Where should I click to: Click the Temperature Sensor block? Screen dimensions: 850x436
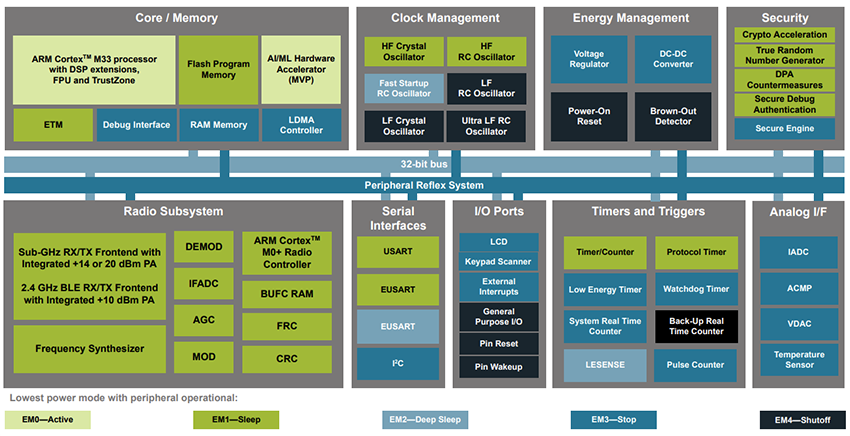(x=797, y=359)
